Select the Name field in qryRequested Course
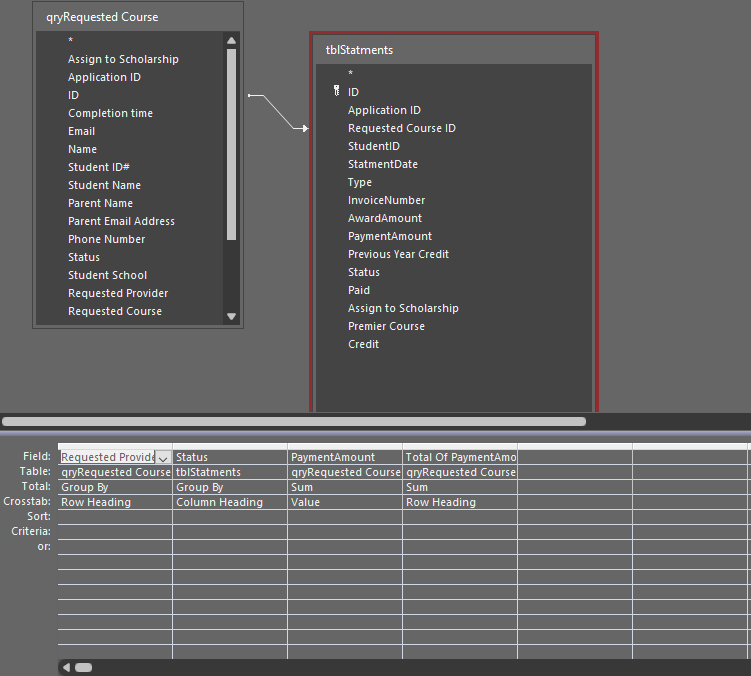The height and width of the screenshot is (676, 751). (x=82, y=149)
